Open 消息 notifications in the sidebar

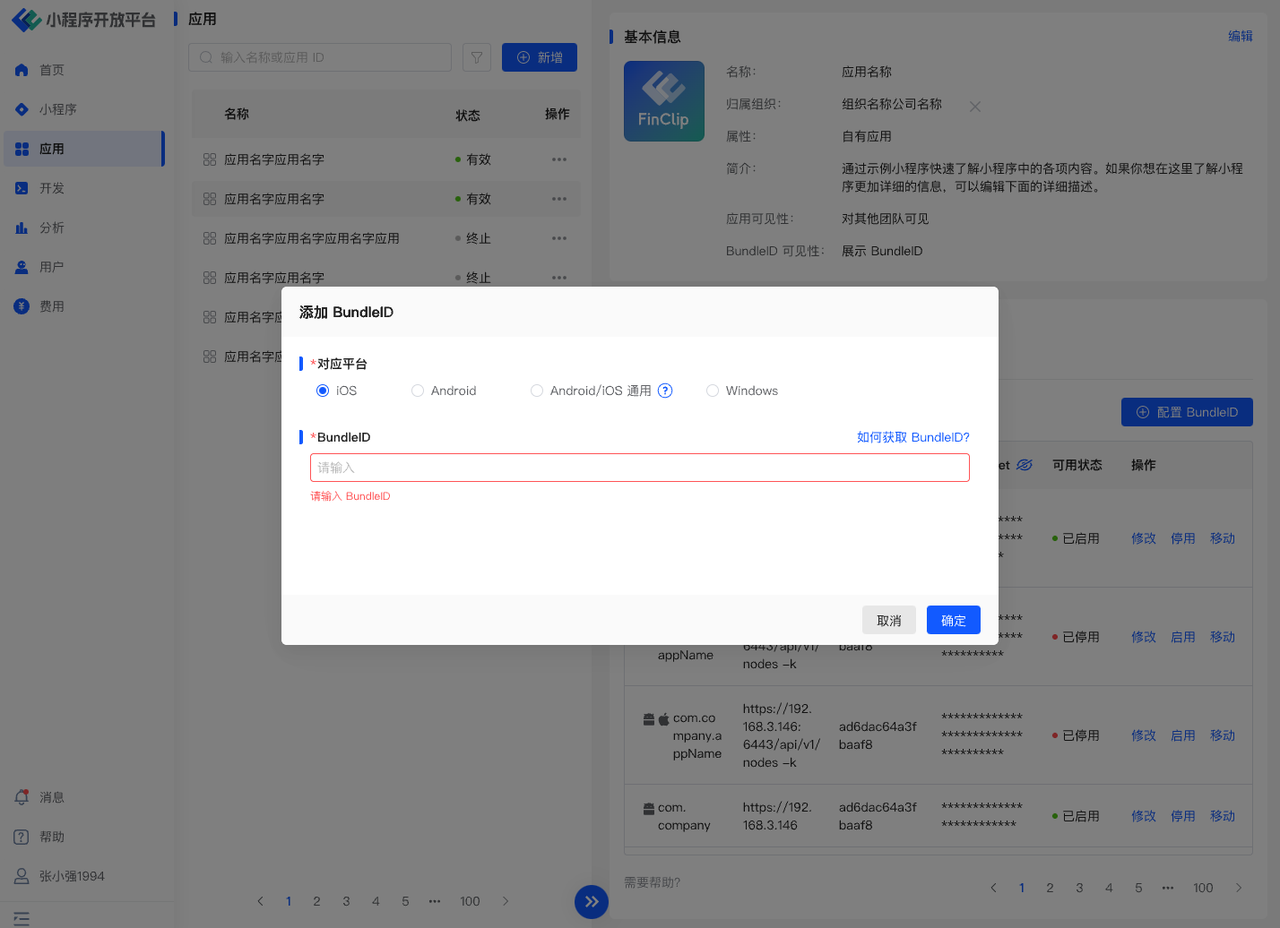[x=51, y=797]
